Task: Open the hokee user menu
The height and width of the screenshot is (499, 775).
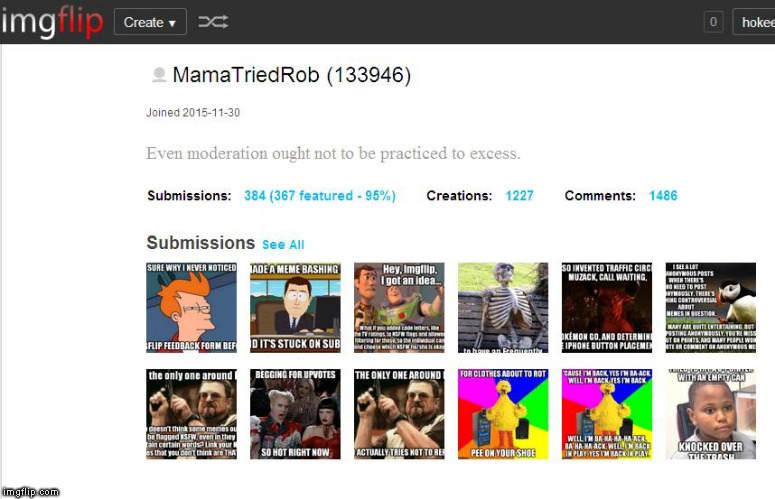Action: [754, 22]
